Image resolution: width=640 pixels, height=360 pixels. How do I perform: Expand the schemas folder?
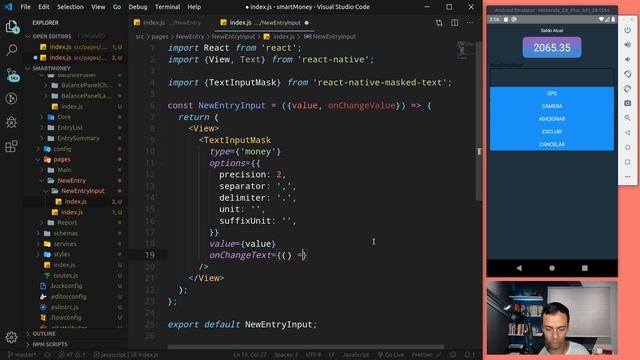(x=65, y=233)
